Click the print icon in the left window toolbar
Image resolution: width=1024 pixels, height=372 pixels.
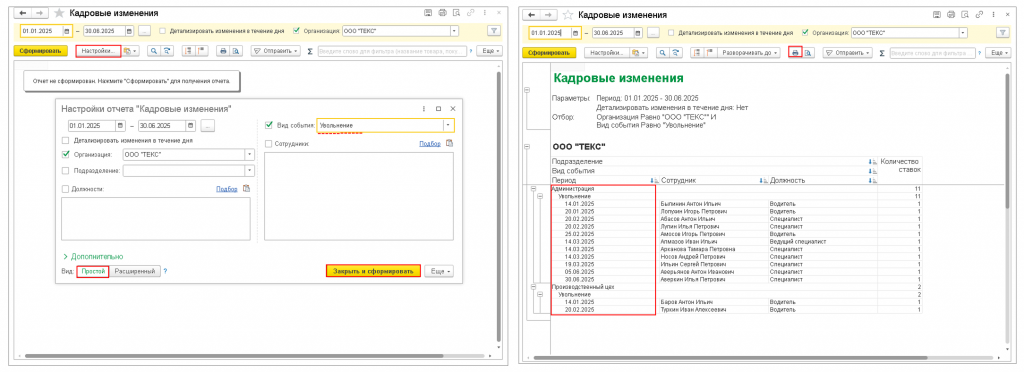tap(223, 50)
